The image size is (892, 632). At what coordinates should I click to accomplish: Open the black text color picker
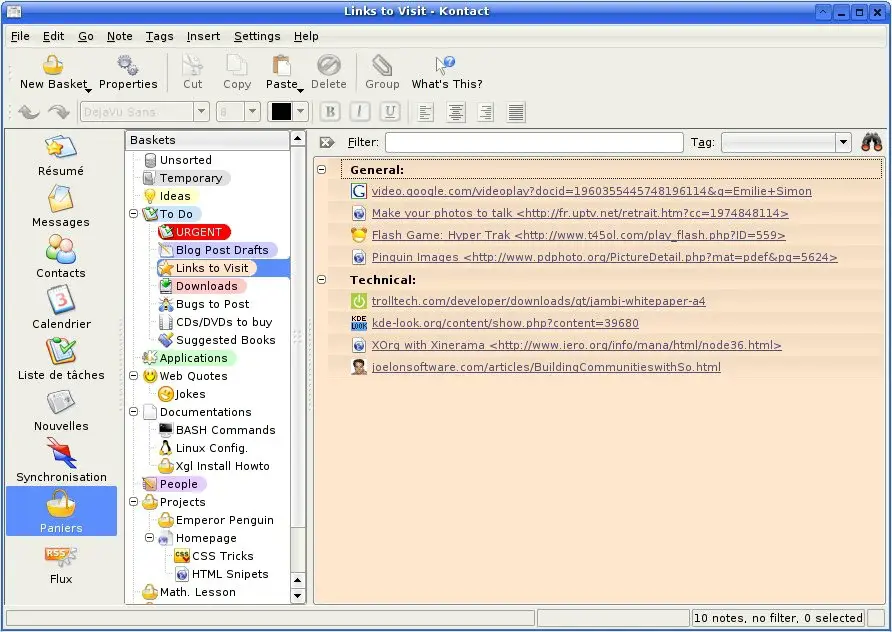pos(288,111)
